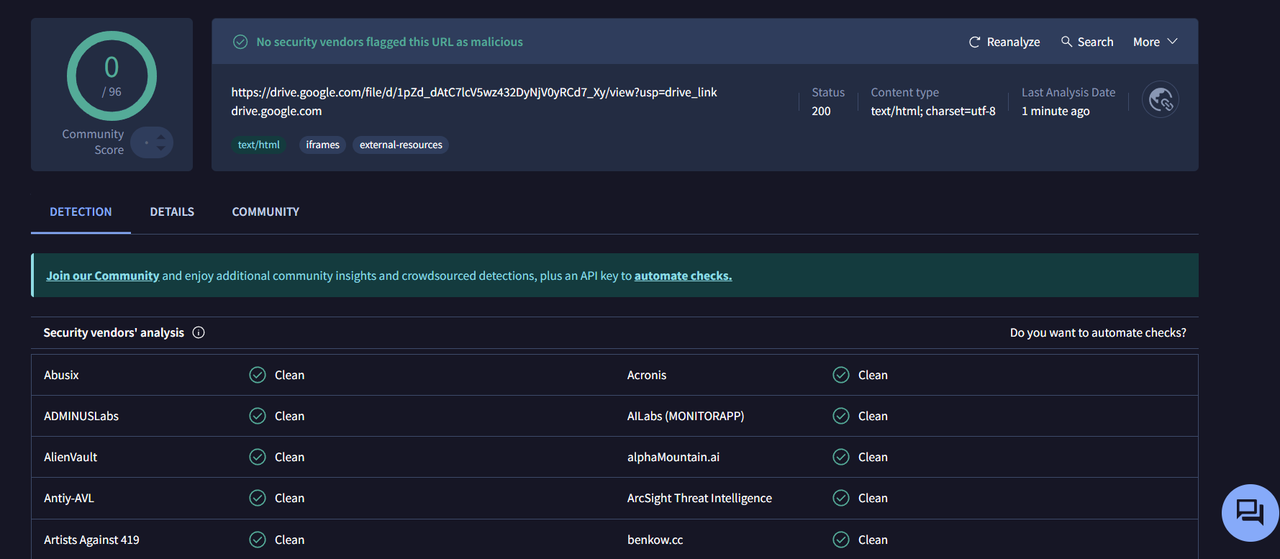Click the Security vendors' analysis heading

114,333
